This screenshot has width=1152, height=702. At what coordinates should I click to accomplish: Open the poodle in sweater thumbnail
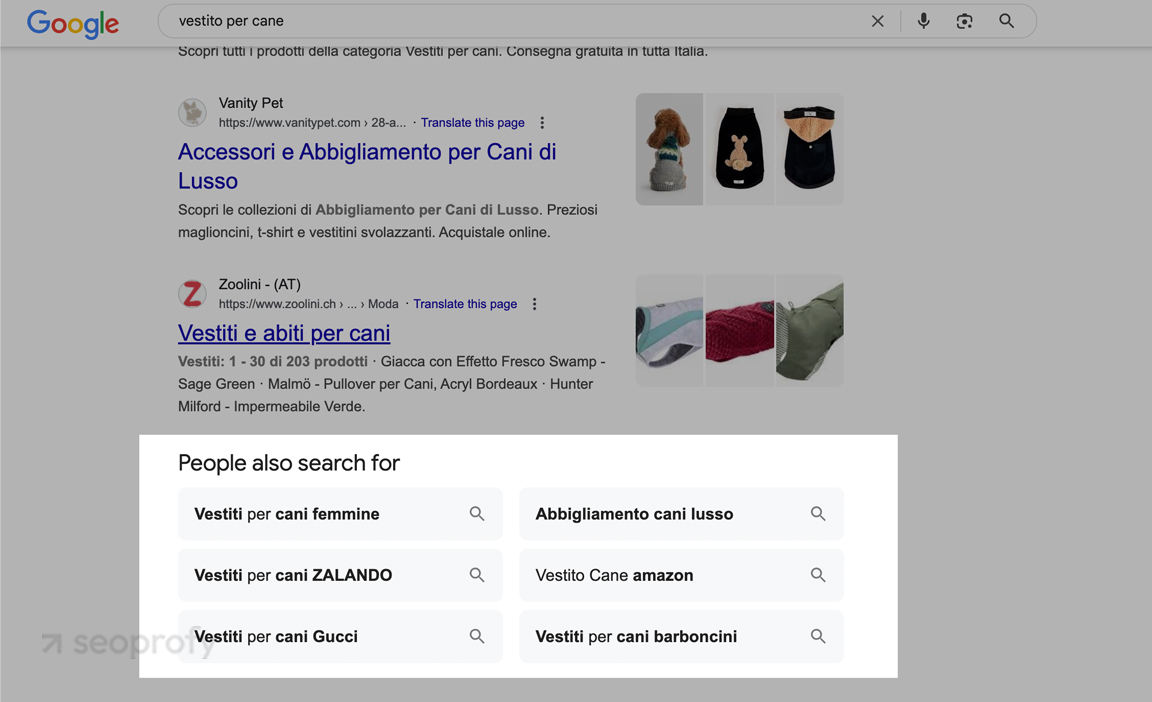coord(669,149)
